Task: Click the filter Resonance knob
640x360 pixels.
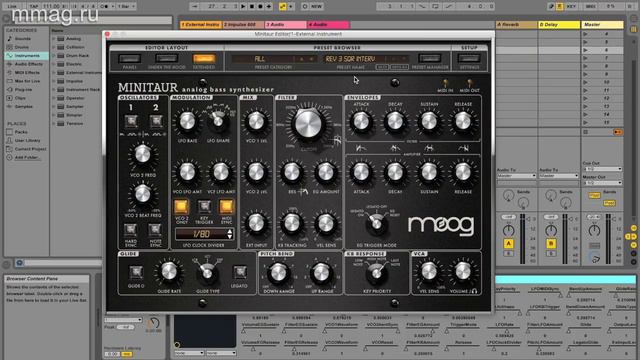Action: [x=292, y=173]
